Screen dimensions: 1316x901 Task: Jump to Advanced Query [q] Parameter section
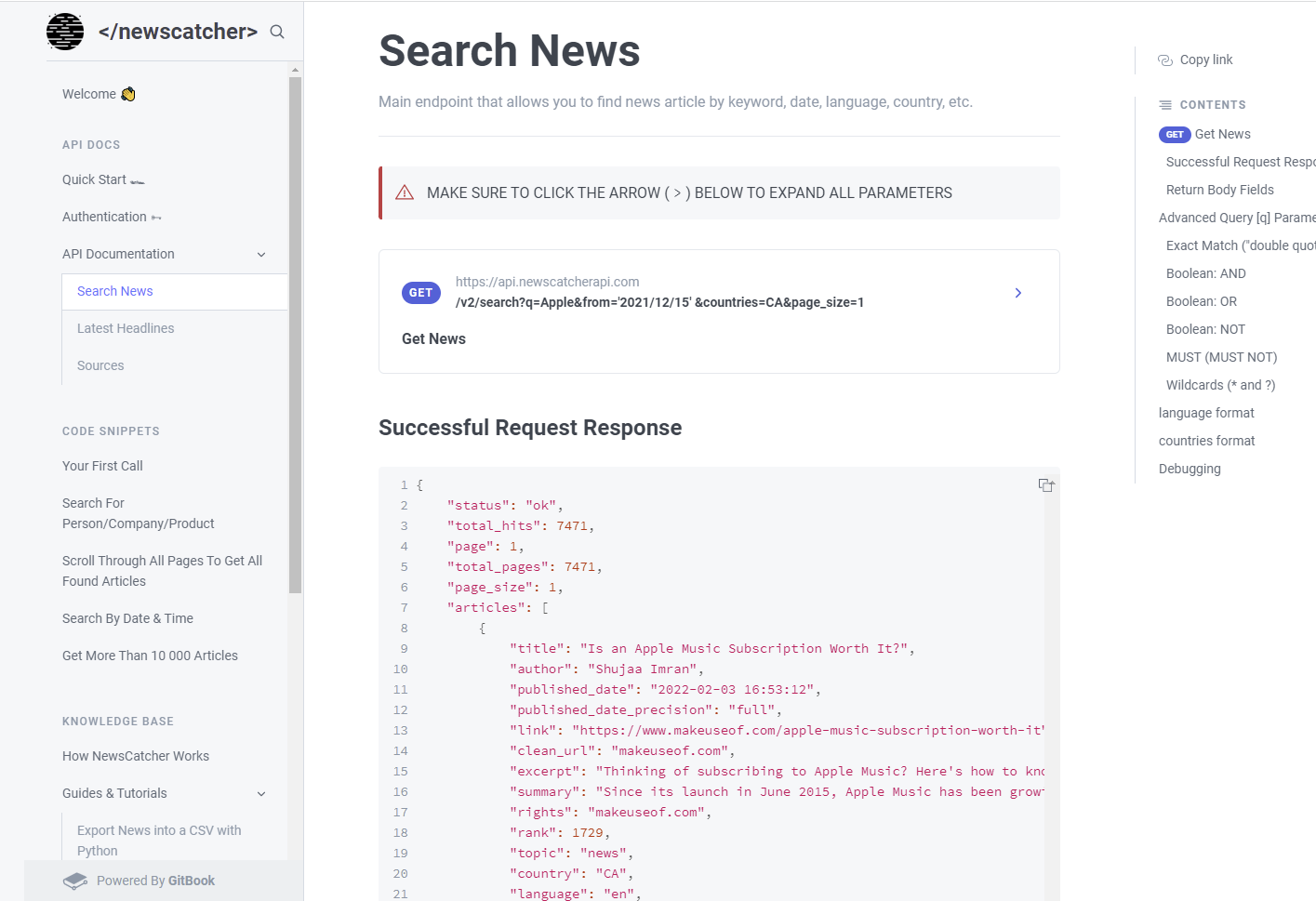pyautogui.click(x=1237, y=218)
